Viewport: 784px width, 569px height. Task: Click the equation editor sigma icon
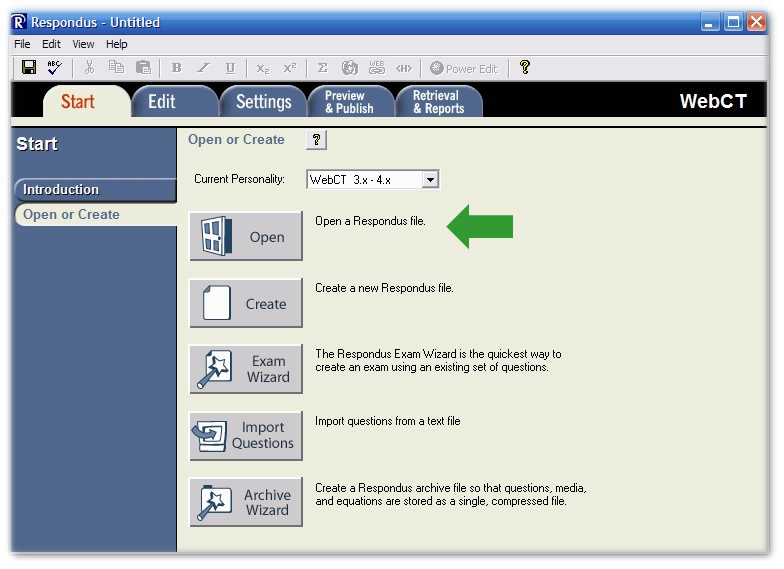(x=322, y=68)
